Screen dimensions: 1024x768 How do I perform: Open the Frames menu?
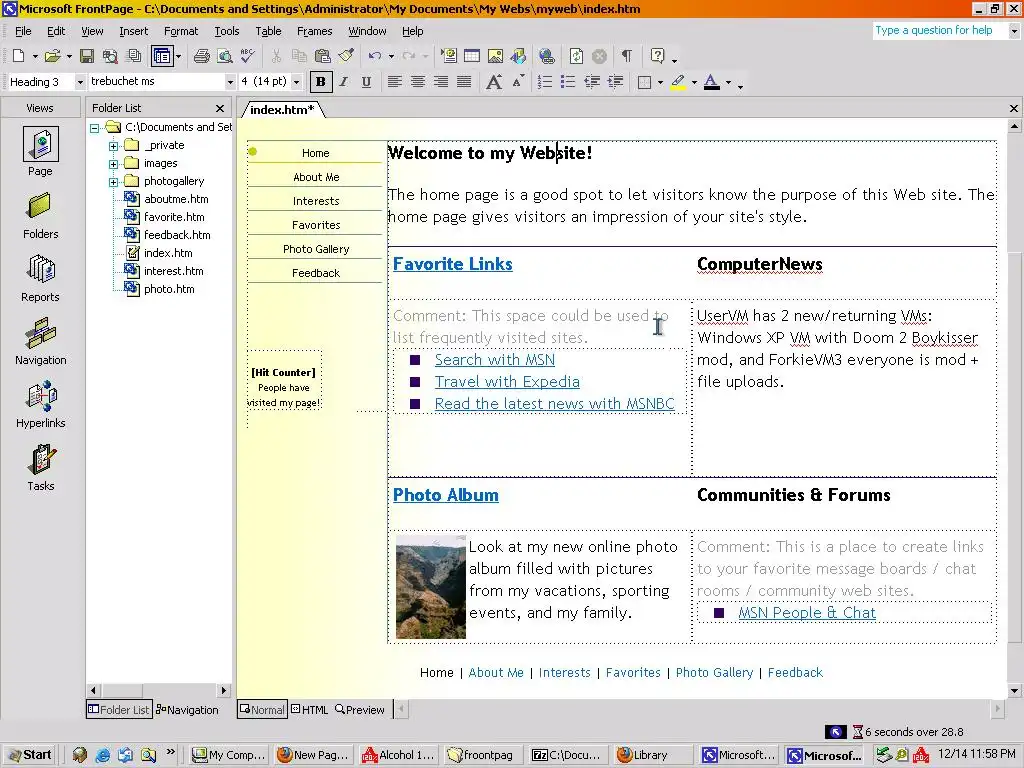pos(314,31)
